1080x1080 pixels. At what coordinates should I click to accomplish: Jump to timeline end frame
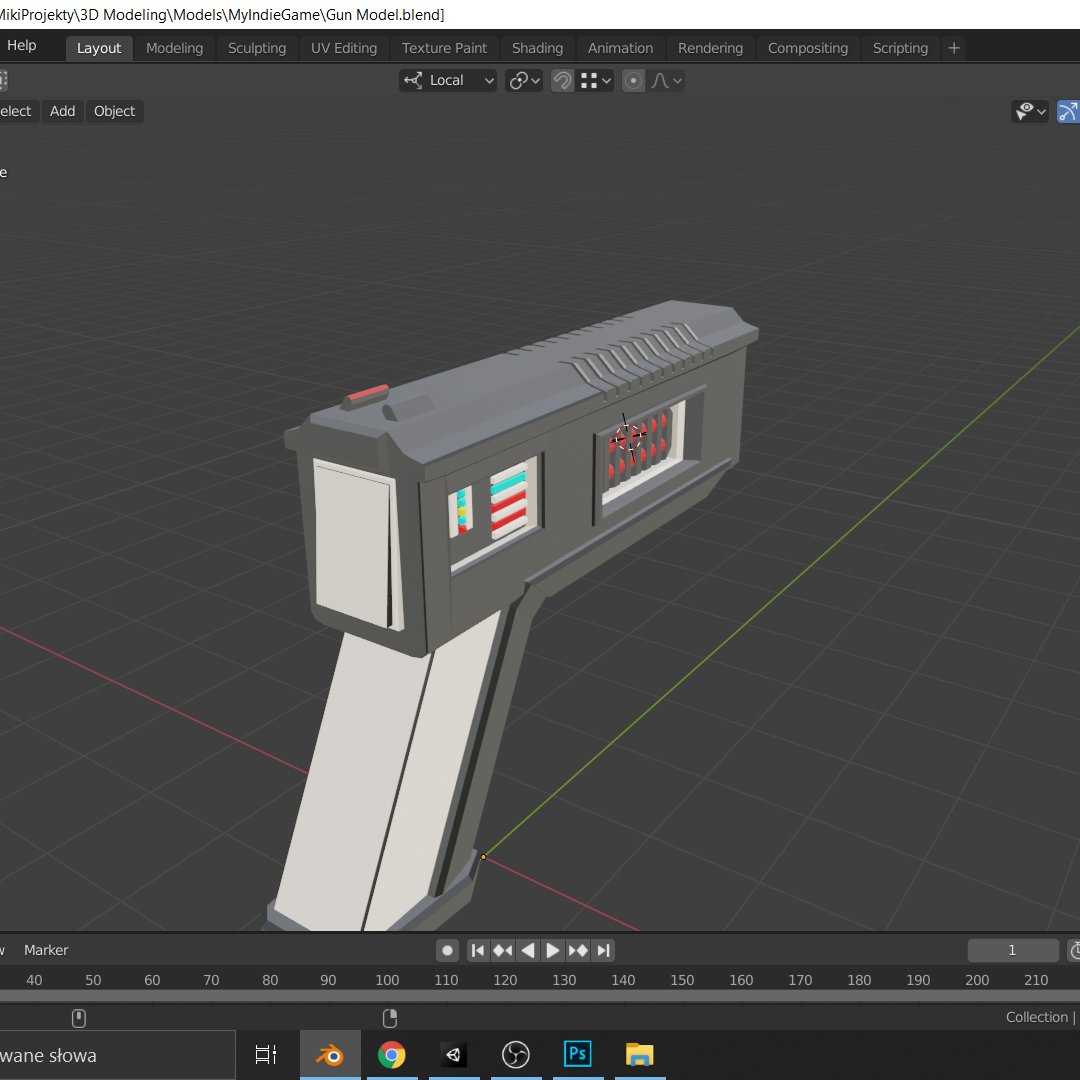[x=603, y=951]
